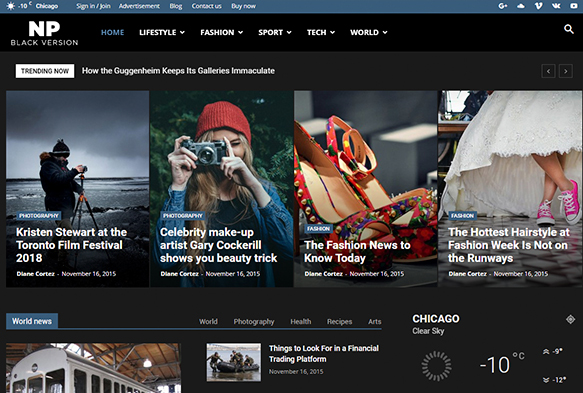583x393 pixels.
Task: Click the Sign in / Join link
Action: pyautogui.click(x=93, y=6)
